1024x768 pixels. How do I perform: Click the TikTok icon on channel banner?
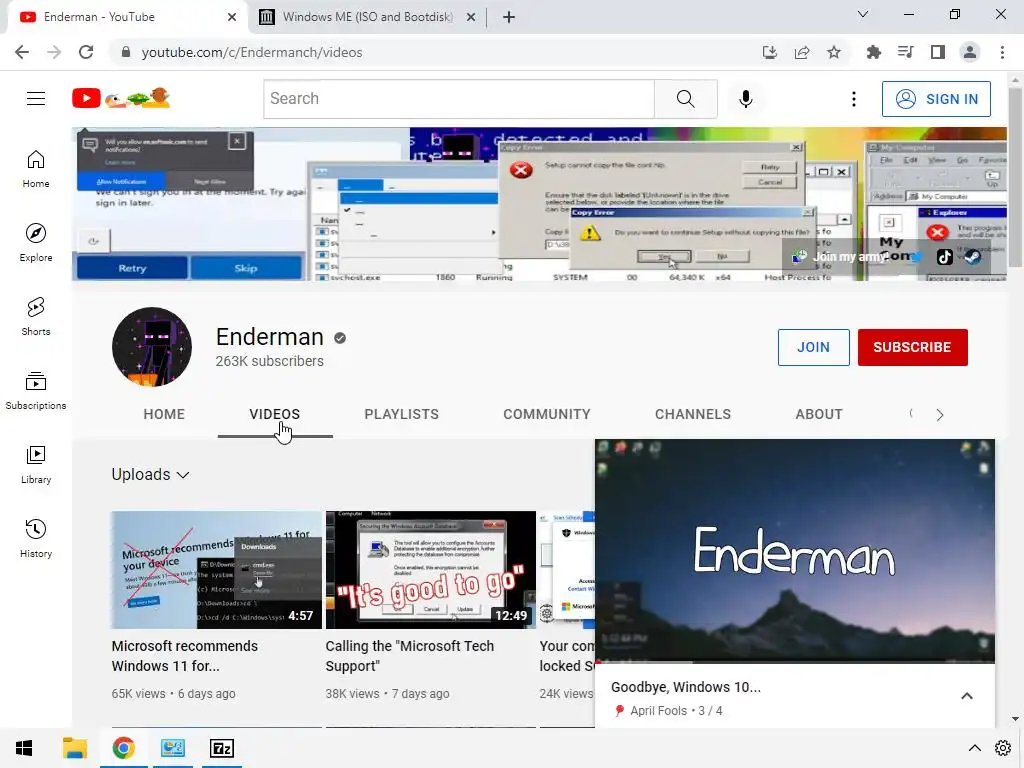[944, 257]
